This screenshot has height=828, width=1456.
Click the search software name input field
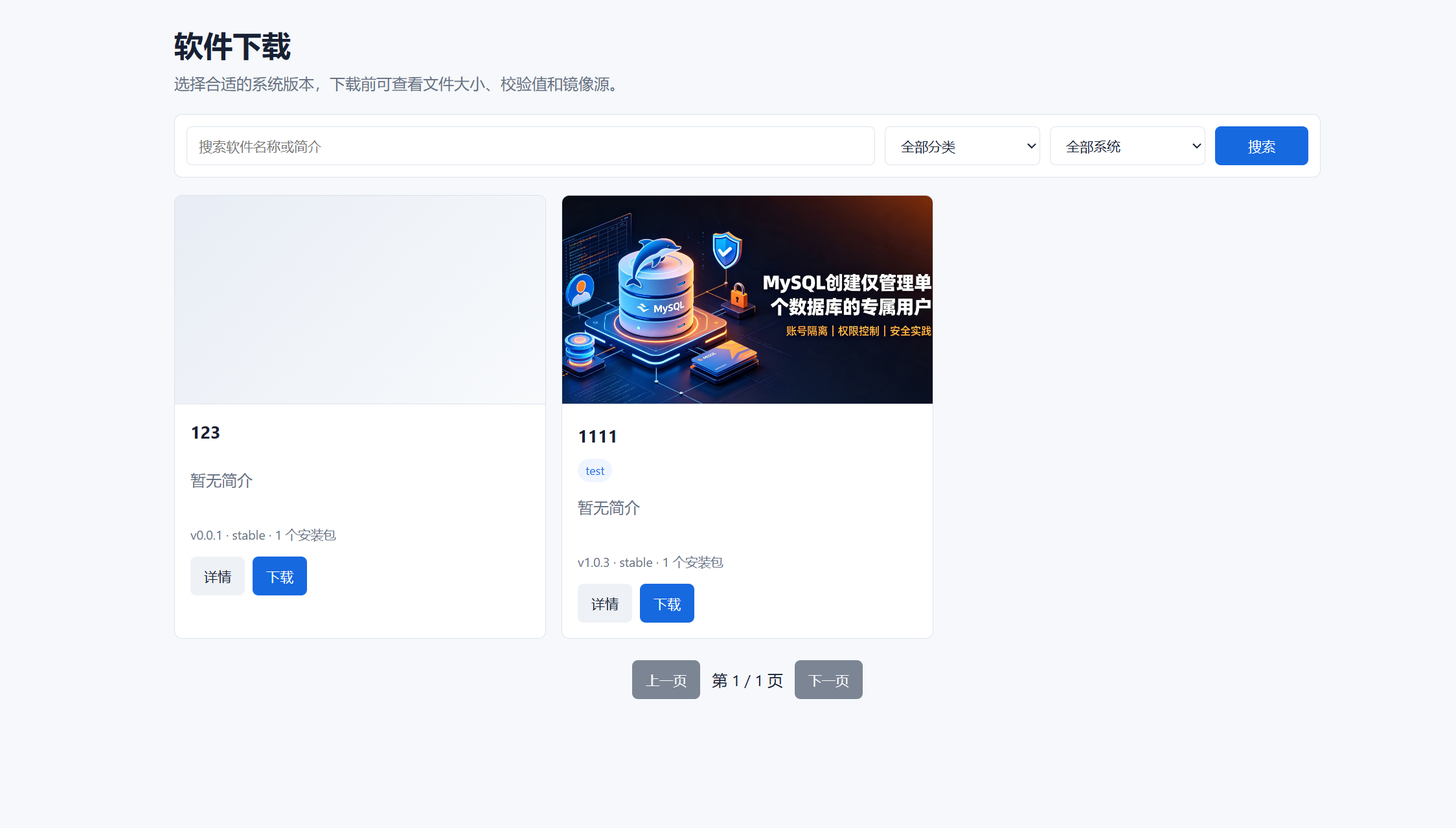pyautogui.click(x=530, y=146)
